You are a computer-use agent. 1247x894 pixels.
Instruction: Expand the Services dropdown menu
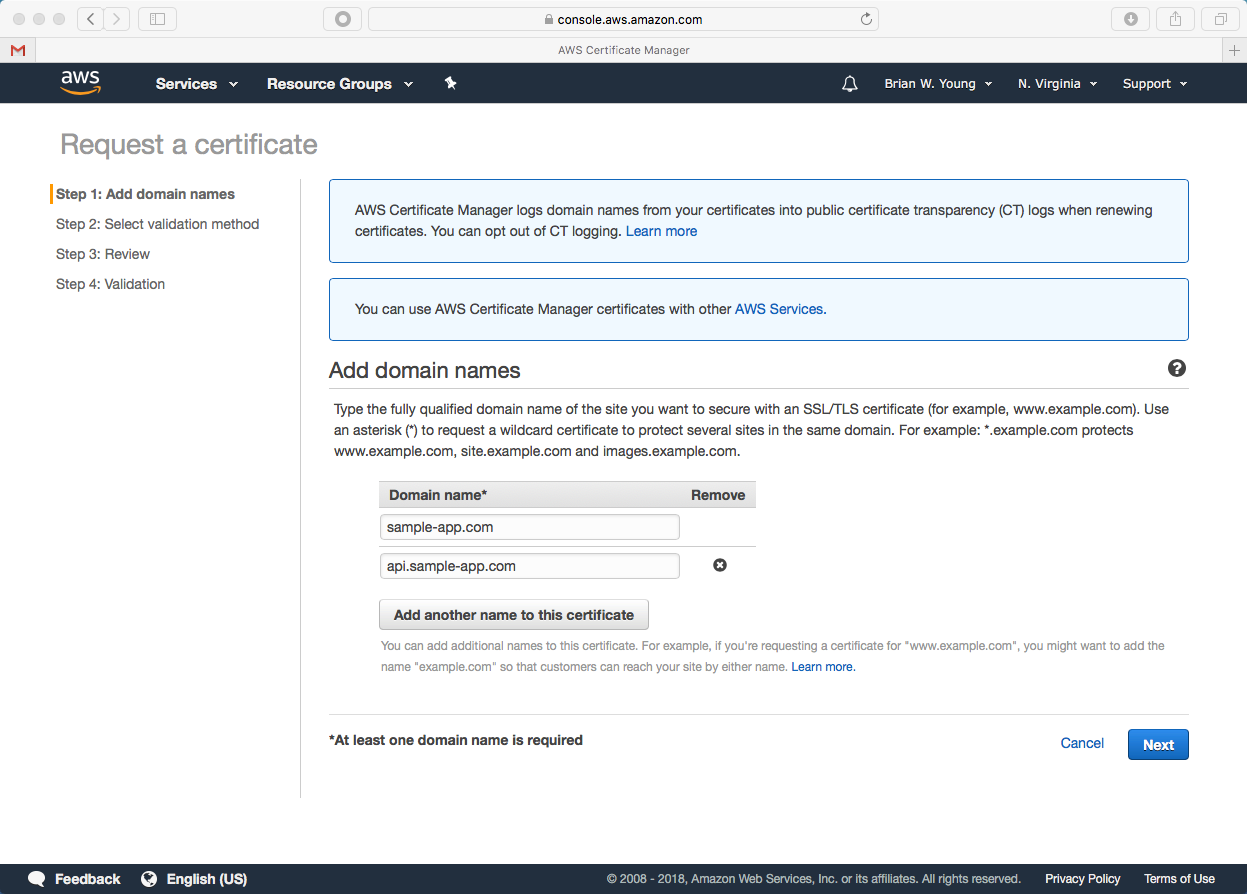click(196, 84)
